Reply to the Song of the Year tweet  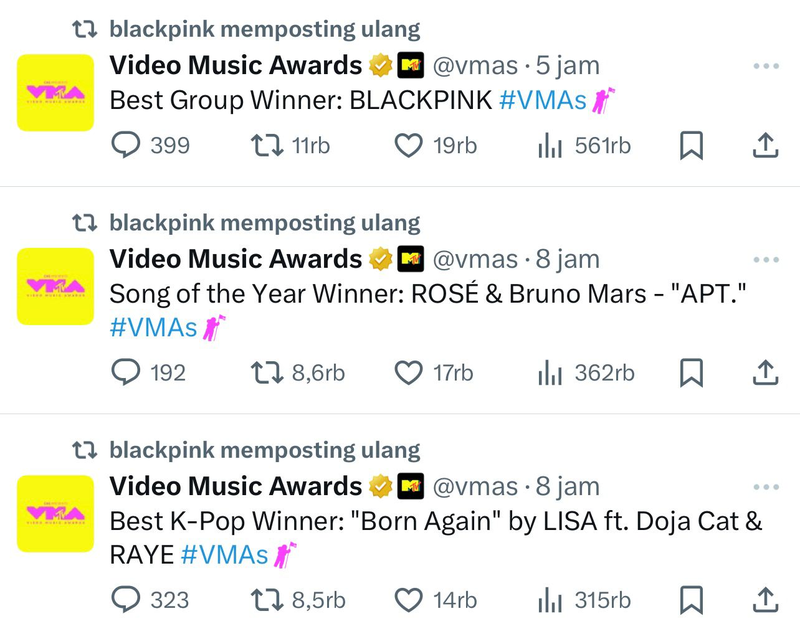coord(124,373)
